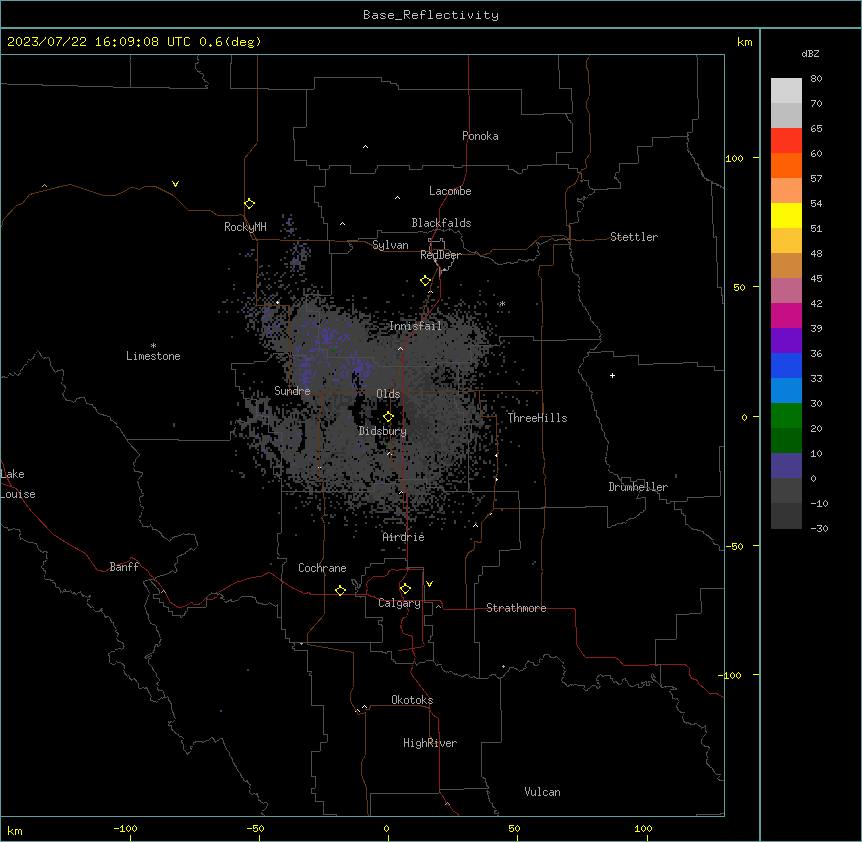Click the RockyMH label
862x842 pixels.
245,227
